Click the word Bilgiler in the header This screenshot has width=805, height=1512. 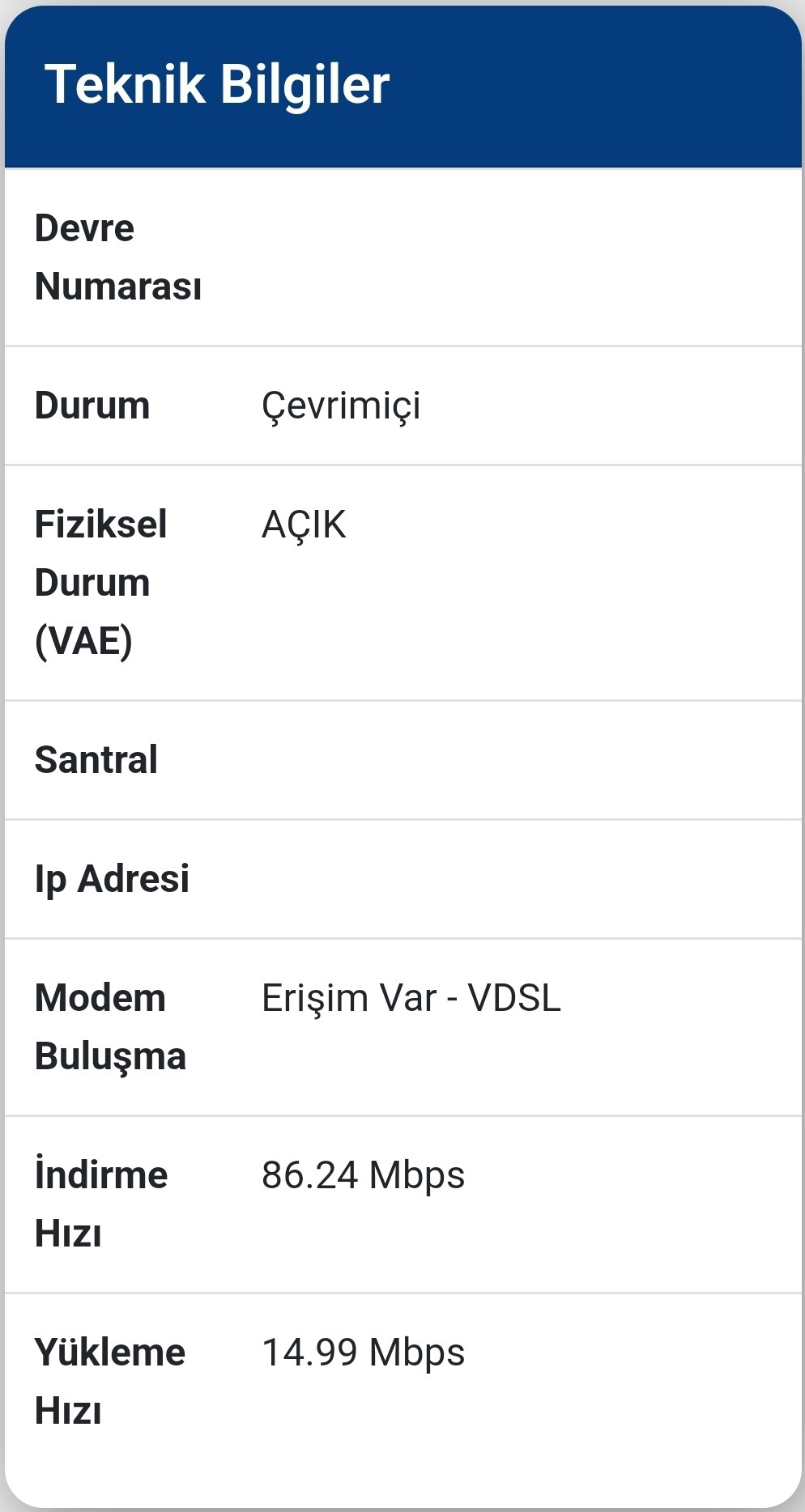pyautogui.click(x=305, y=85)
